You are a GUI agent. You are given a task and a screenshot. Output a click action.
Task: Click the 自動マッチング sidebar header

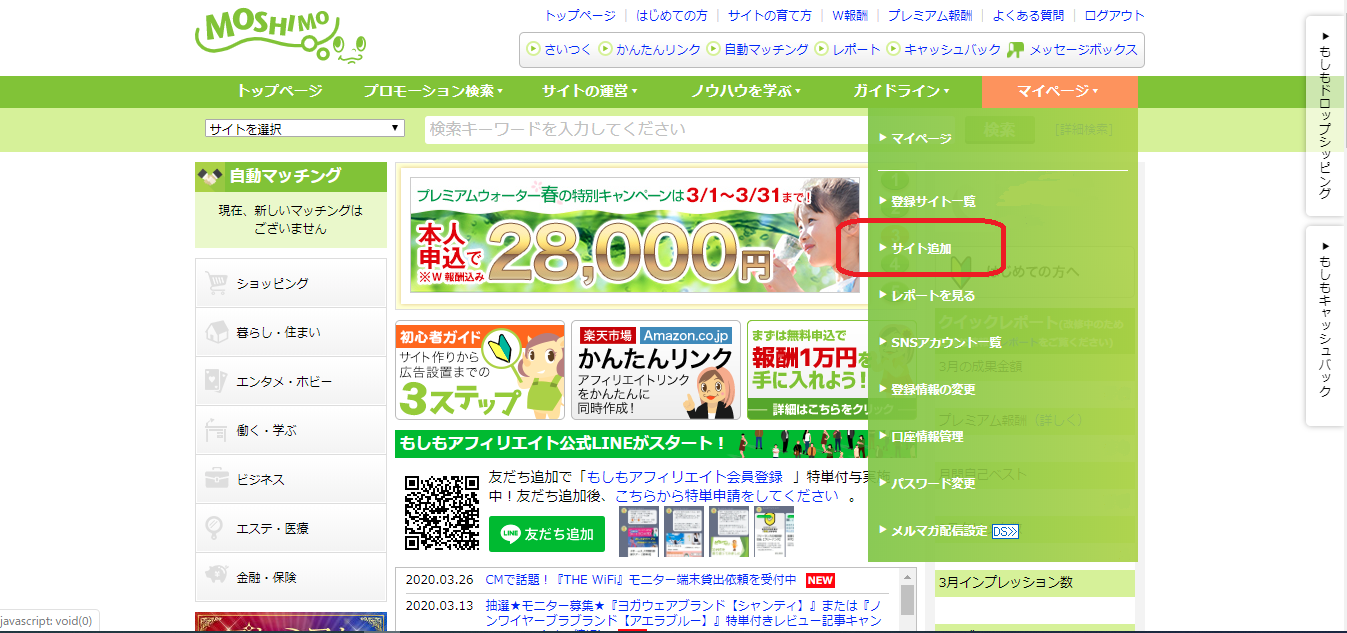click(x=291, y=177)
